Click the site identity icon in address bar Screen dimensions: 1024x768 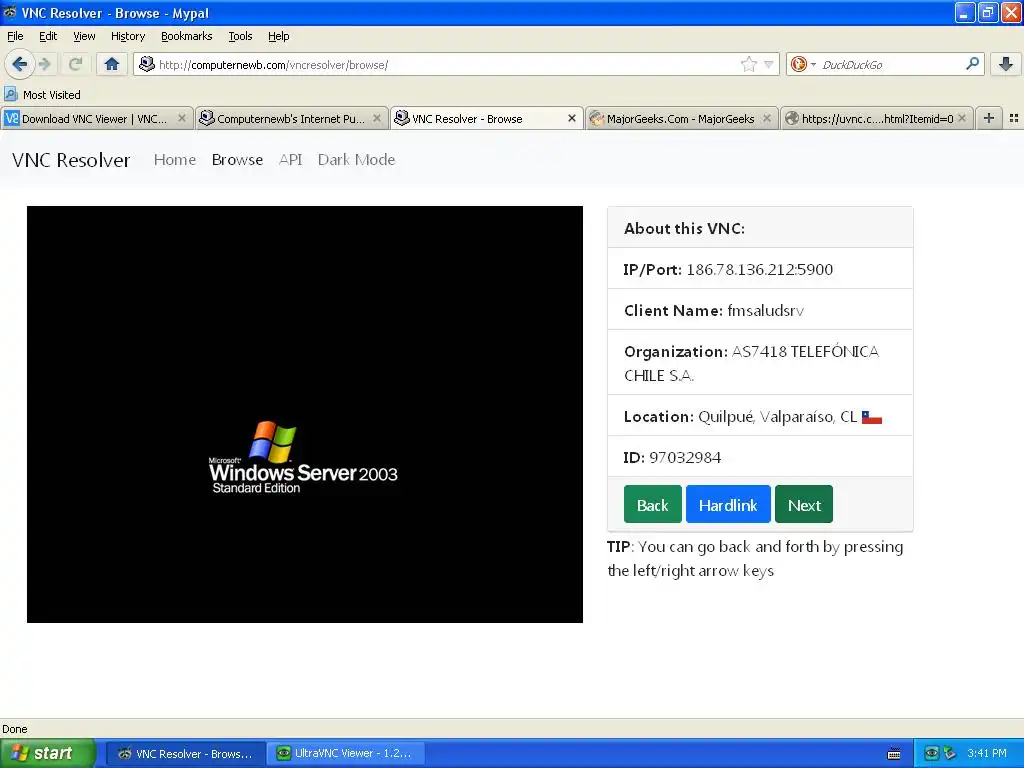pyautogui.click(x=147, y=64)
